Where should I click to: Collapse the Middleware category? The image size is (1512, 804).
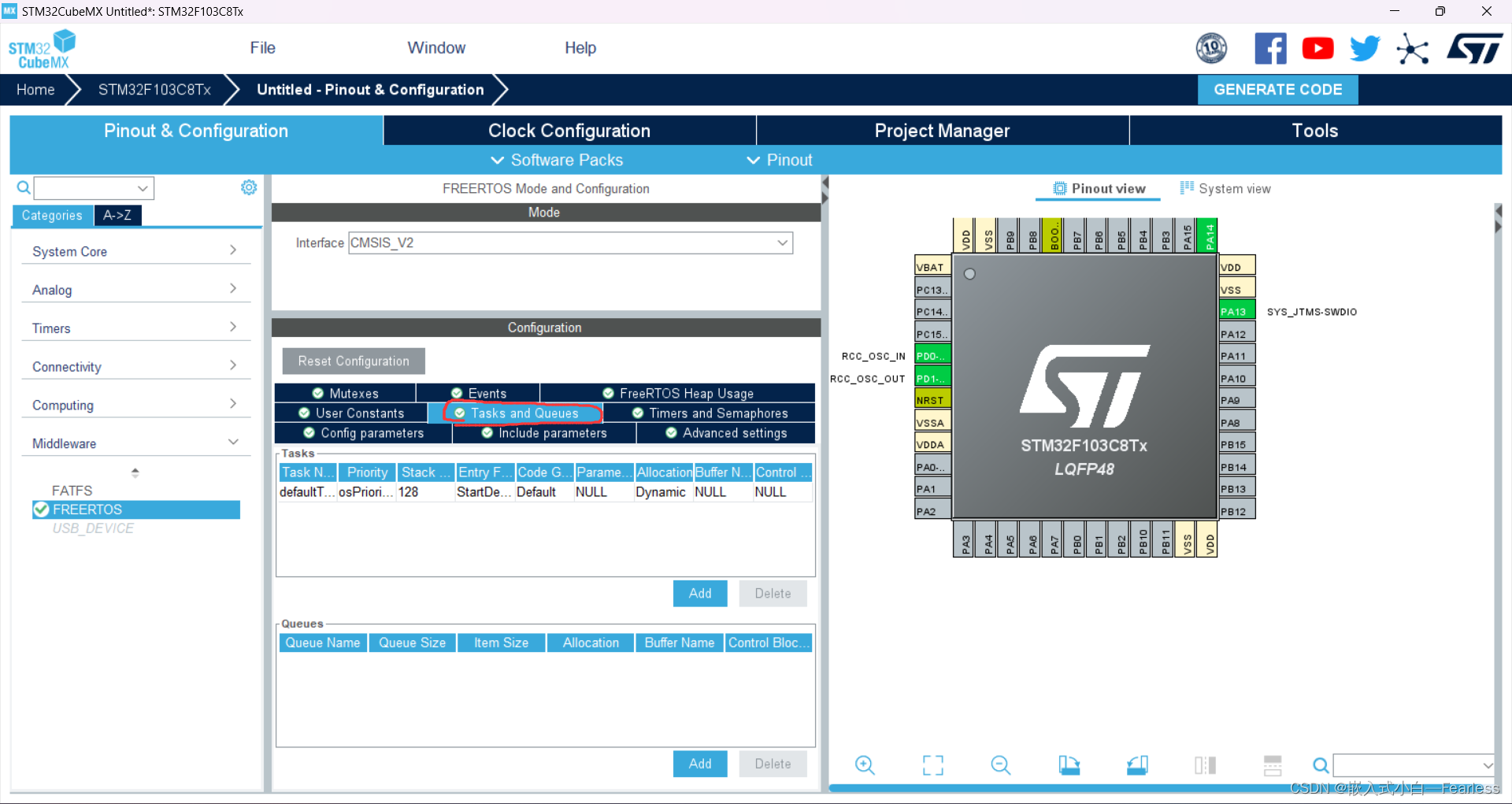[x=233, y=442]
